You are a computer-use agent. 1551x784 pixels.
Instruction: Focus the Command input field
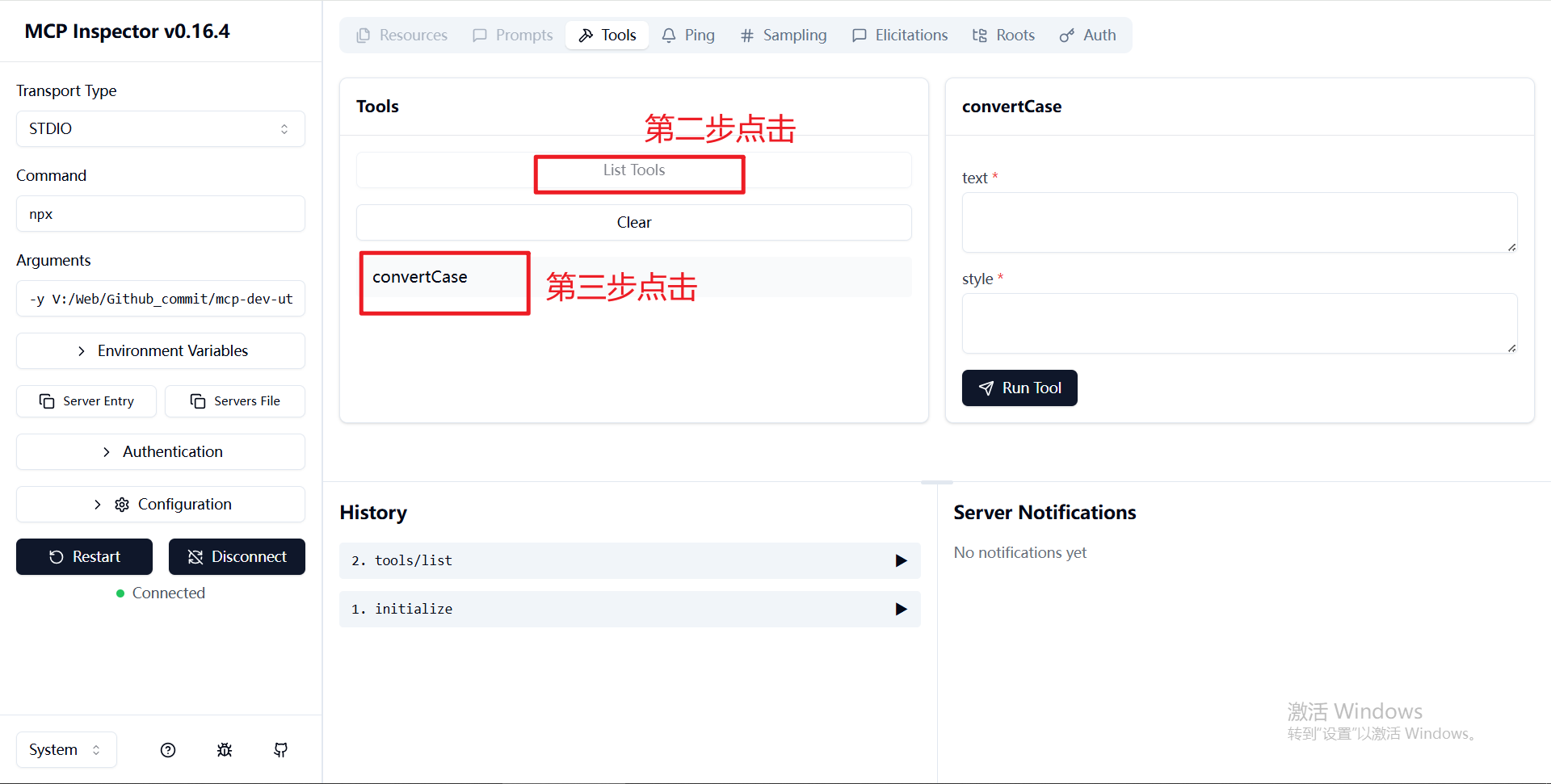pos(161,214)
